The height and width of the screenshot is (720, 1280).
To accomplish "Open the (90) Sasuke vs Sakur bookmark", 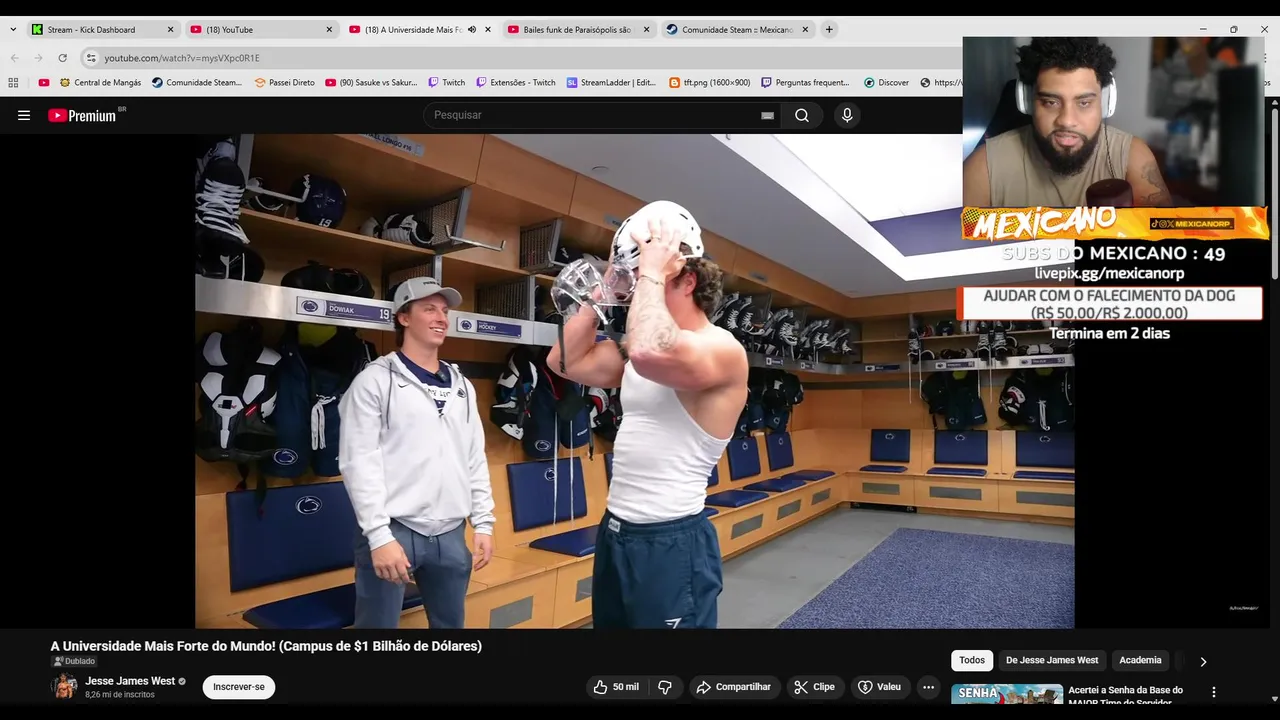I will click(x=372, y=82).
